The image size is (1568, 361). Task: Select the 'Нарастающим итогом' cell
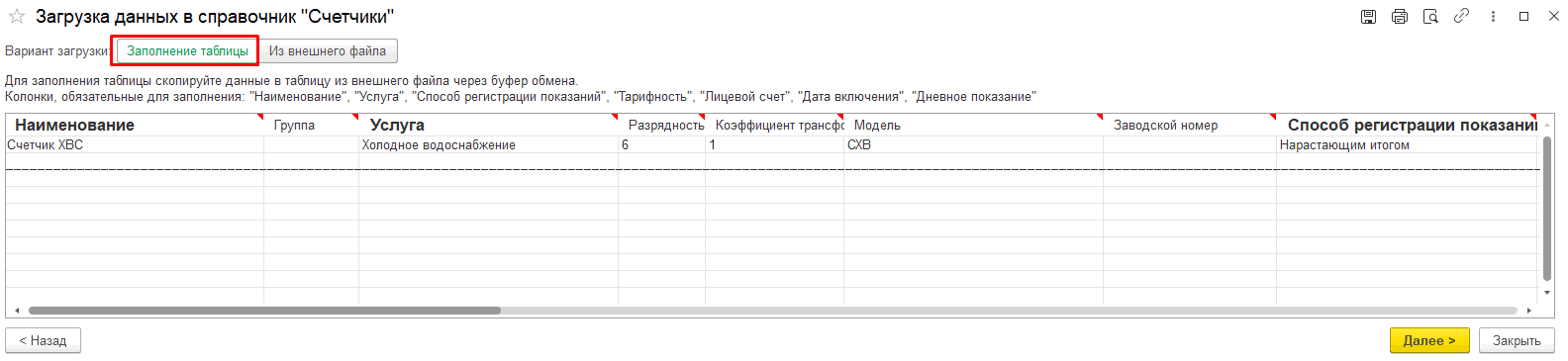coord(1408,144)
